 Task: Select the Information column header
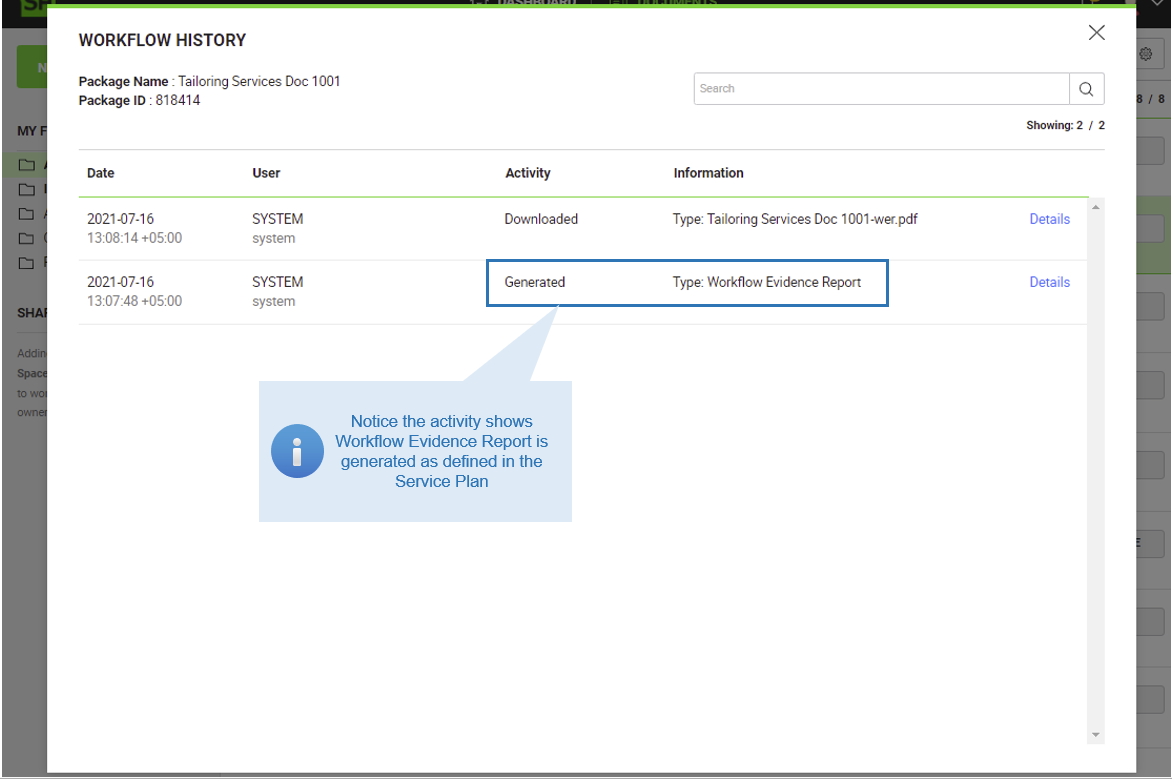click(x=708, y=173)
